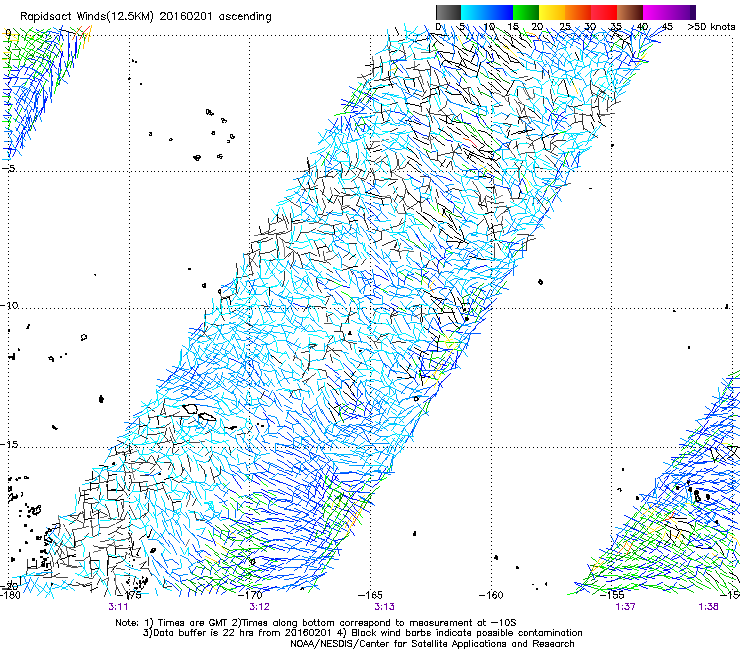Select the '40' legend scale label
The width and height of the screenshot is (740, 650).
point(642,27)
